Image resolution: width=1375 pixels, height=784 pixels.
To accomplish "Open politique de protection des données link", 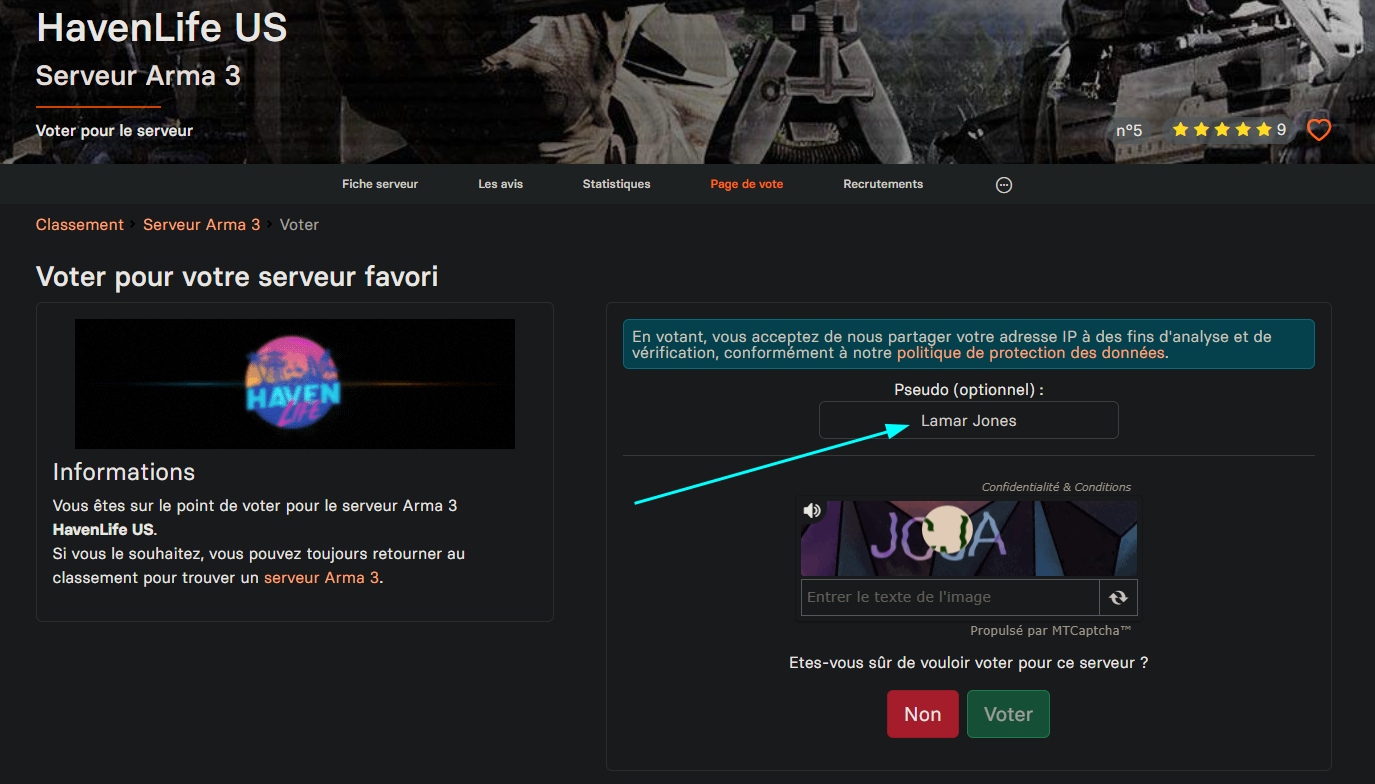I will (x=1031, y=353).
